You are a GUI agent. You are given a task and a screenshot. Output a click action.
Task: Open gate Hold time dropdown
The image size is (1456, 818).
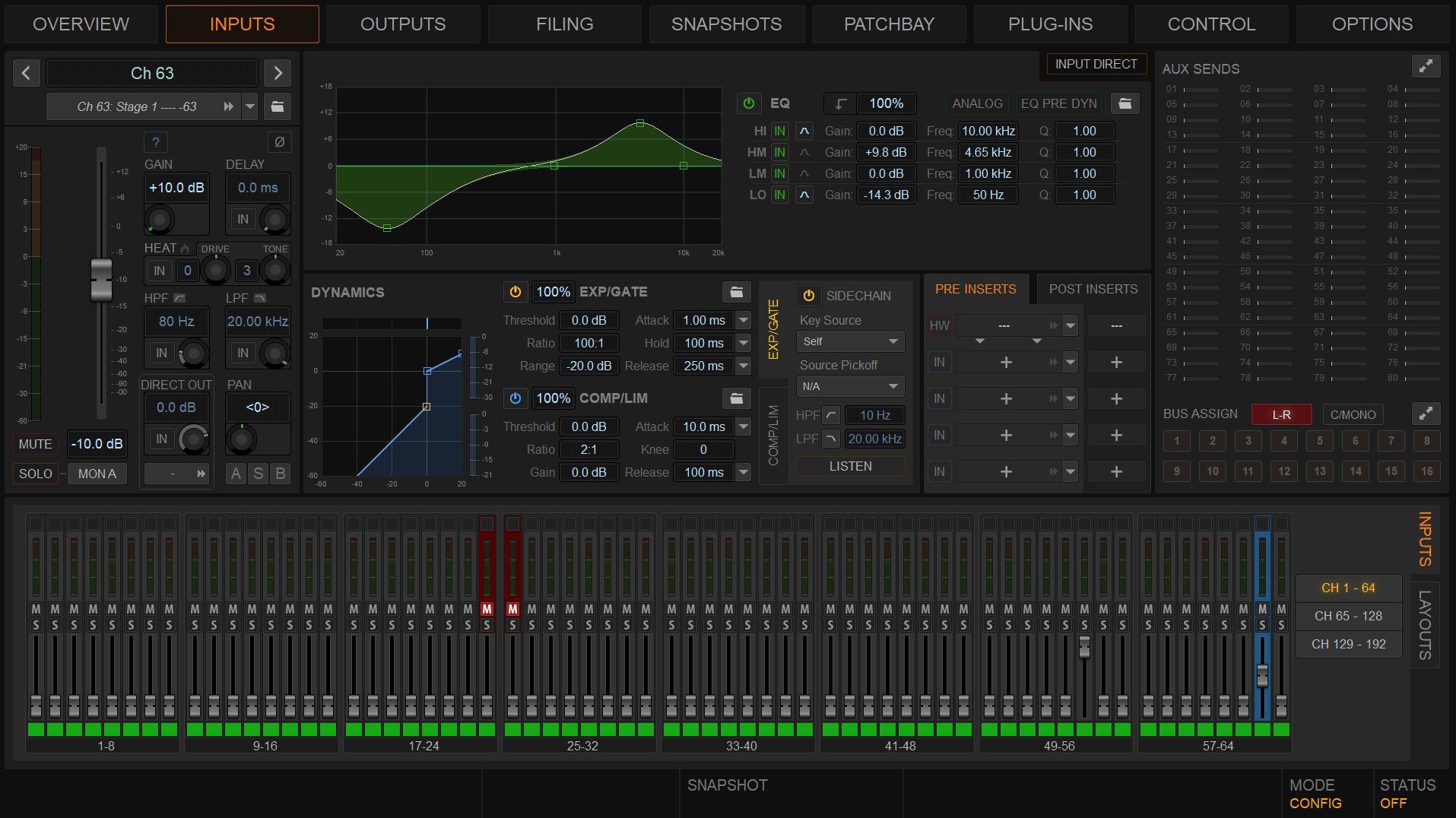tap(744, 344)
